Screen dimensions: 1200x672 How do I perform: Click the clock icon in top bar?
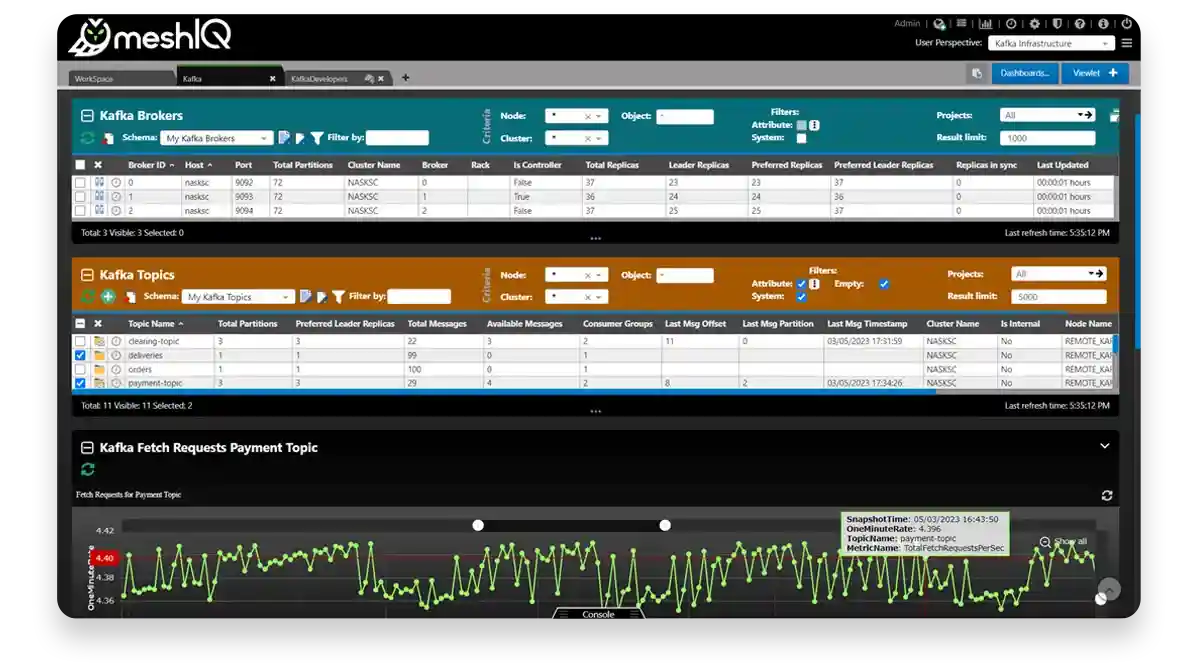point(1011,23)
